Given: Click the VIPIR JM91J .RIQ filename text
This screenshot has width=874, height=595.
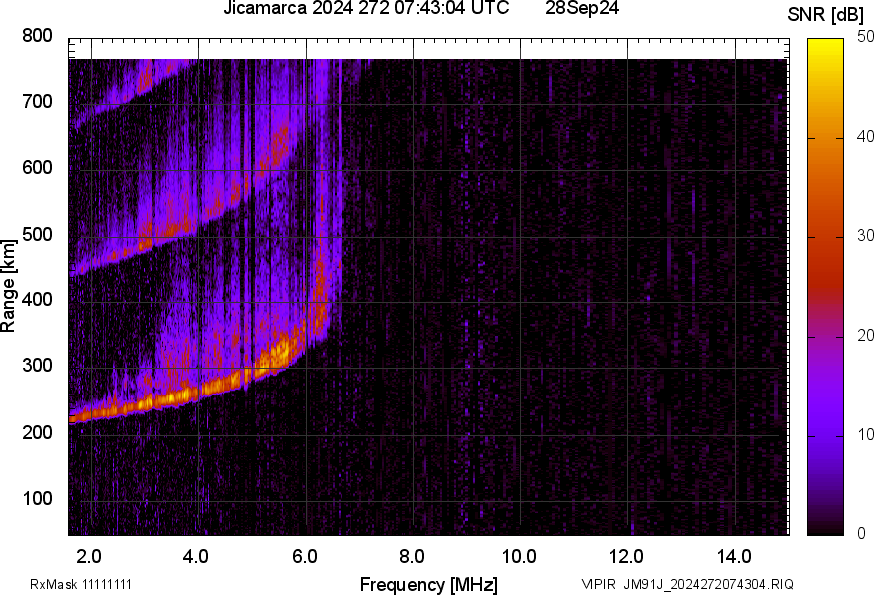Looking at the screenshot, I should coord(688,584).
